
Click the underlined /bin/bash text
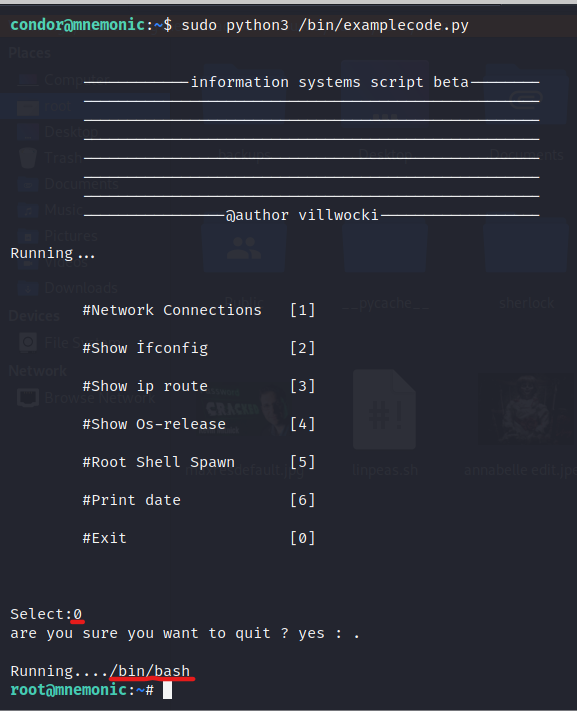click(x=150, y=671)
